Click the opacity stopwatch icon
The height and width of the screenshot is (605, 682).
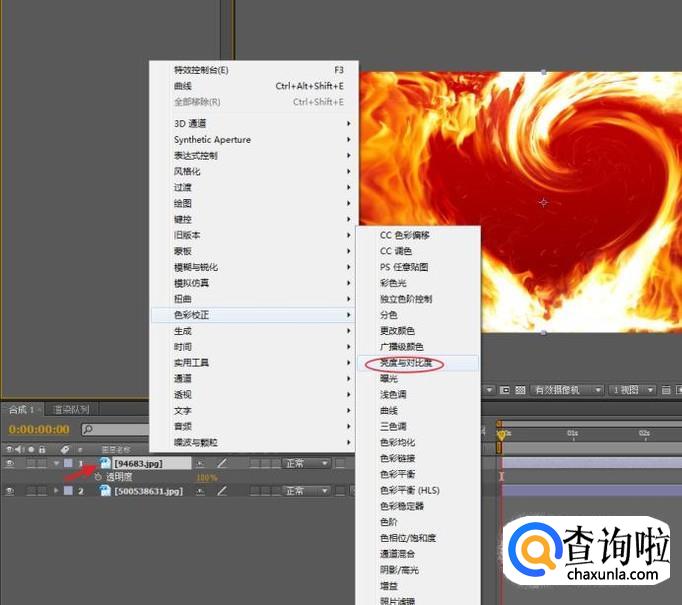(98, 477)
